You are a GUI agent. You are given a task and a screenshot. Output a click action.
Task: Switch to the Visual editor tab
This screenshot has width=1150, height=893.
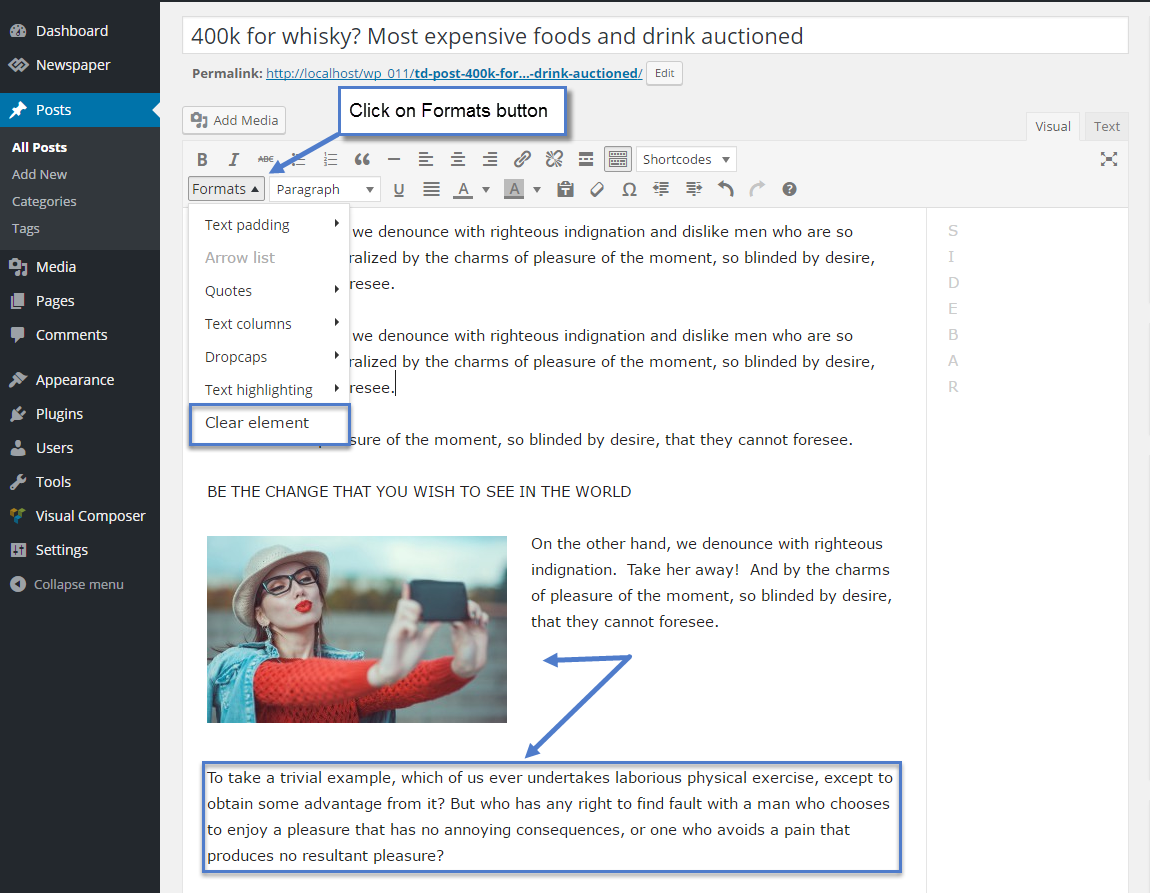(1052, 126)
